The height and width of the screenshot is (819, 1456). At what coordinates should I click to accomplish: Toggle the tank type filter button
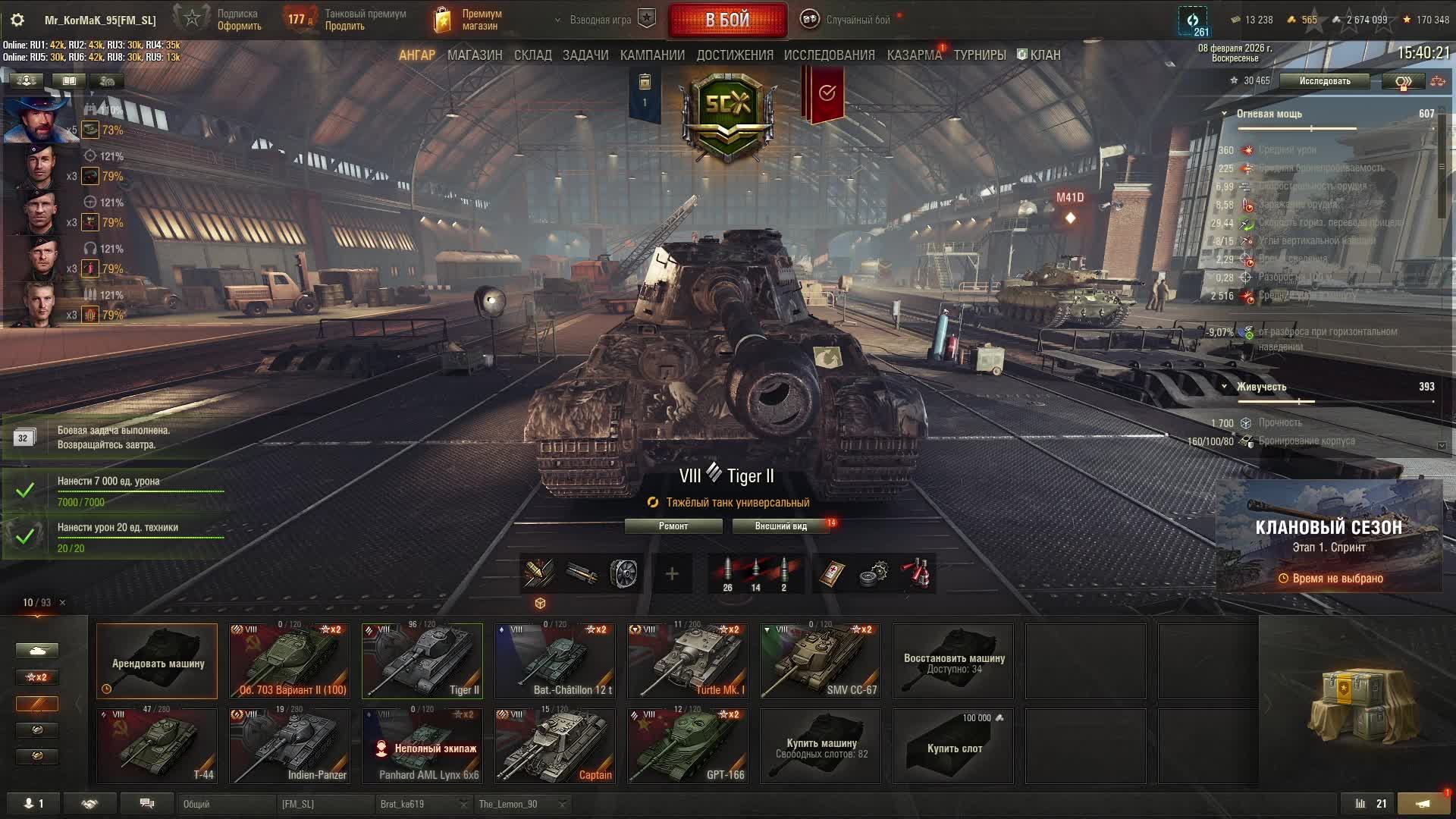[37, 651]
